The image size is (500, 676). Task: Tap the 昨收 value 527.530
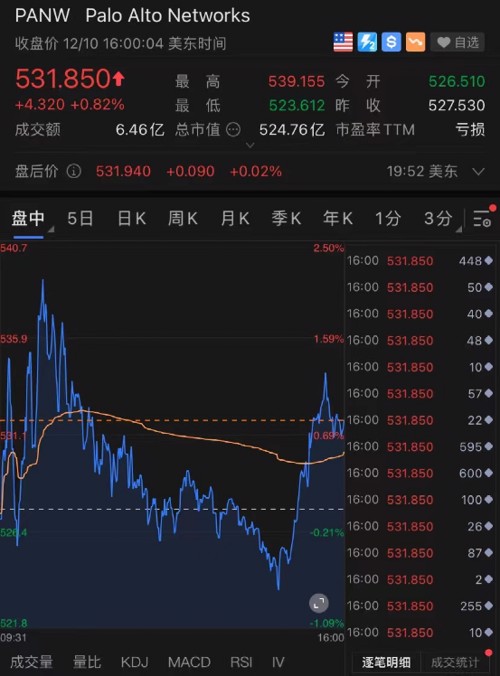point(457,106)
